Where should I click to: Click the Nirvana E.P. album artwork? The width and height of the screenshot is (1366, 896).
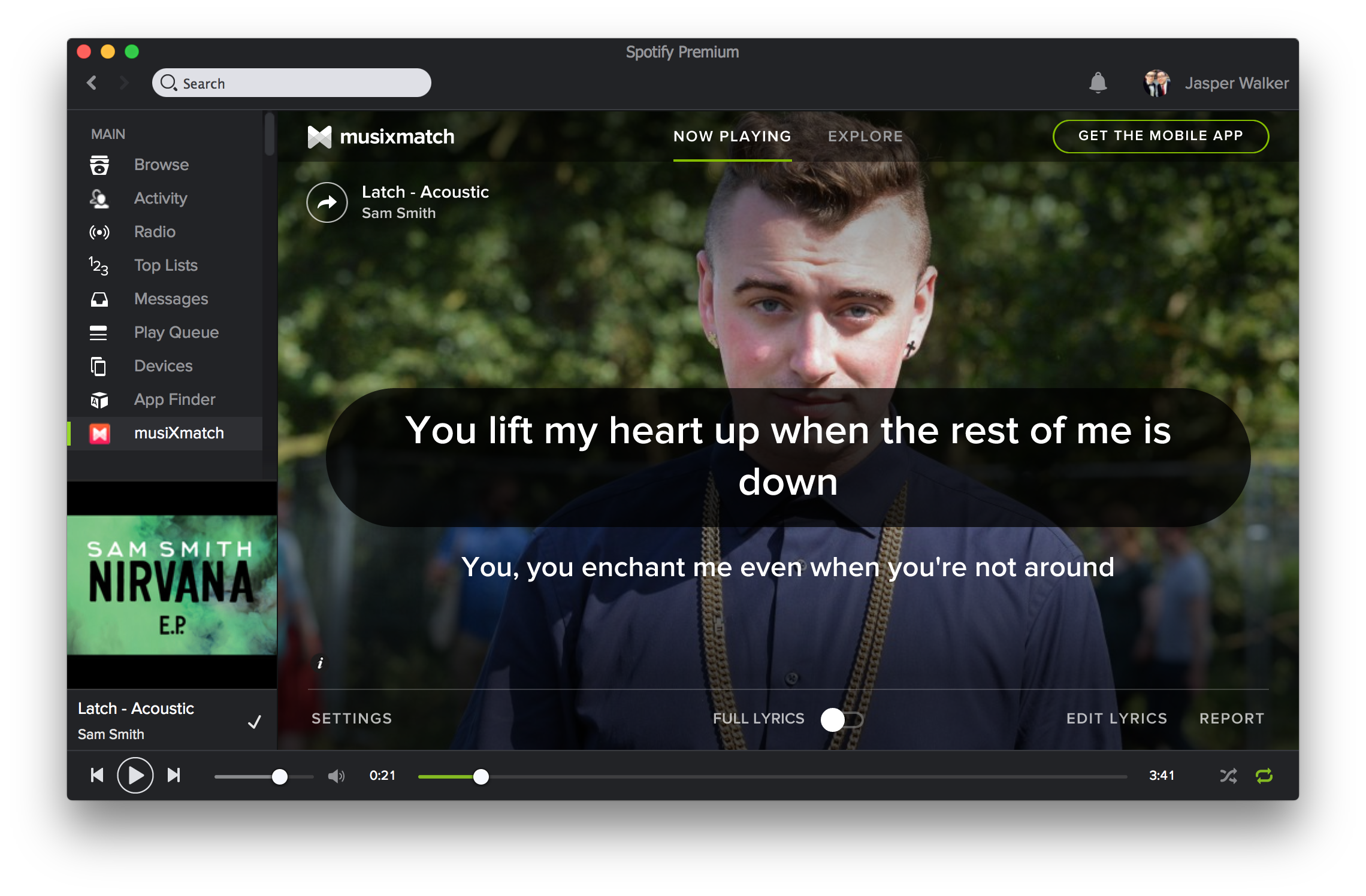[x=172, y=585]
